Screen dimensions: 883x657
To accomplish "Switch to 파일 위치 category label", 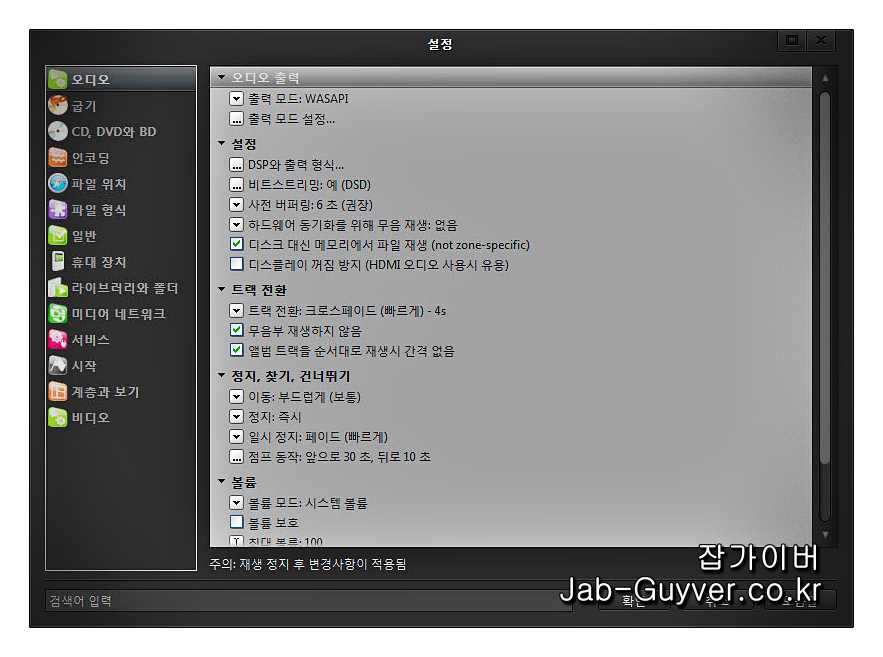I will (x=99, y=184).
